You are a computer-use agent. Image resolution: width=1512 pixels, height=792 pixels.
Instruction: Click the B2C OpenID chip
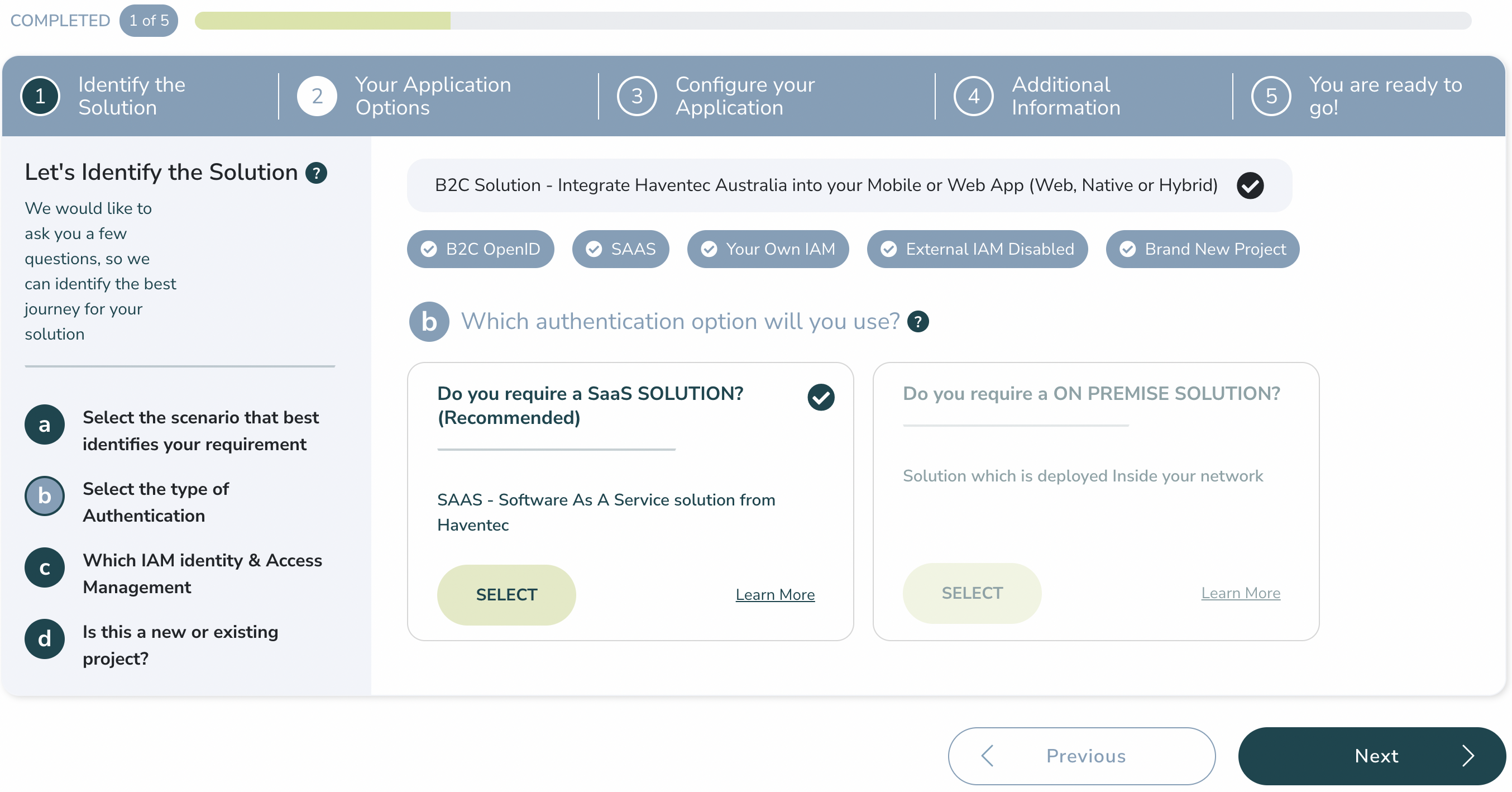pyautogui.click(x=481, y=249)
